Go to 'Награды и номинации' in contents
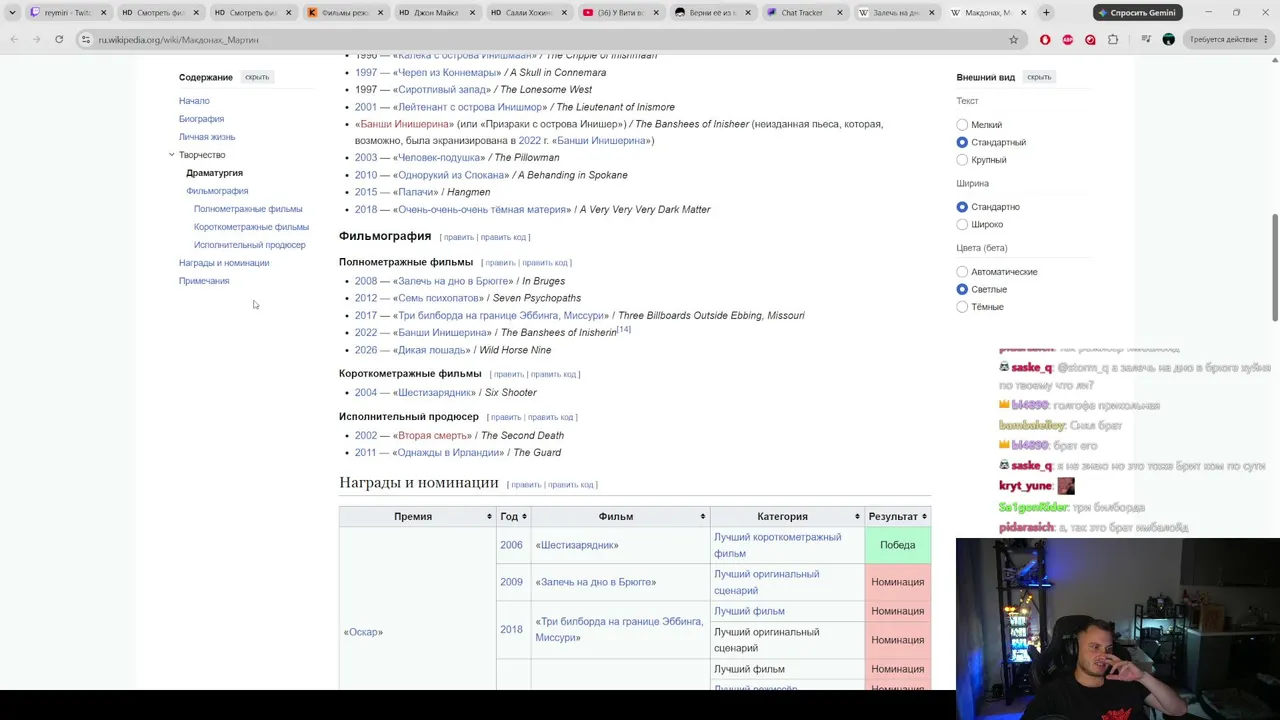Viewport: 1280px width, 720px height. (x=224, y=263)
